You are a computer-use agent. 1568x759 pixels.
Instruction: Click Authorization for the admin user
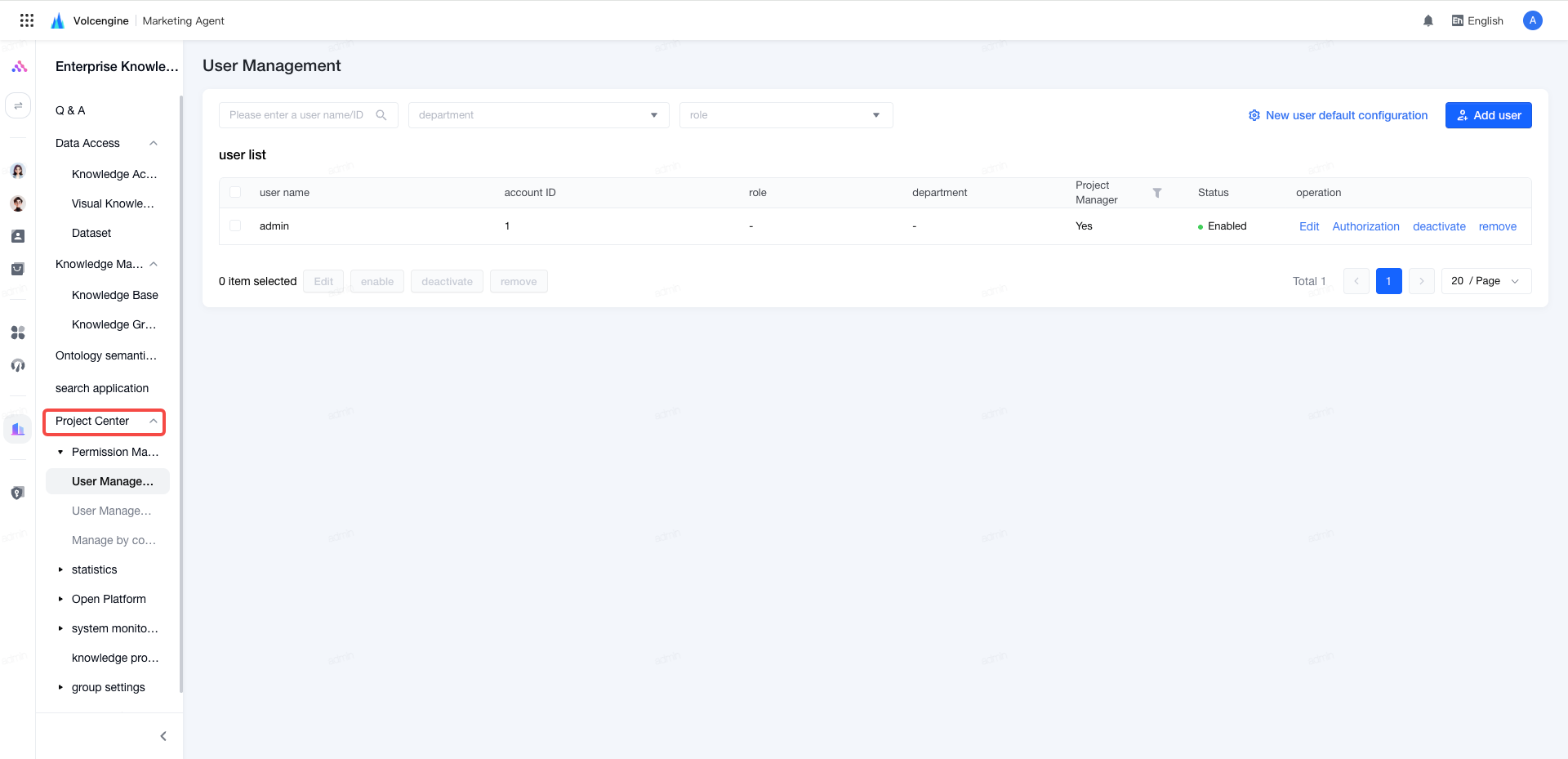pyautogui.click(x=1366, y=226)
